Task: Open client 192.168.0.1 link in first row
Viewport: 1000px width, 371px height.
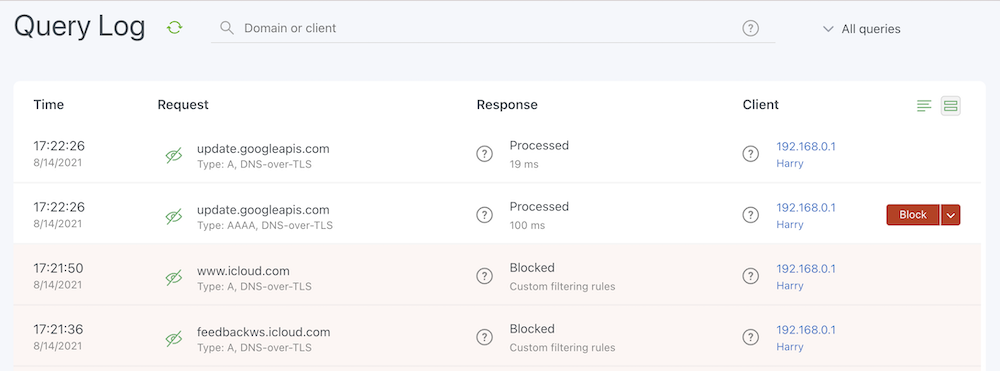Action: (805, 147)
